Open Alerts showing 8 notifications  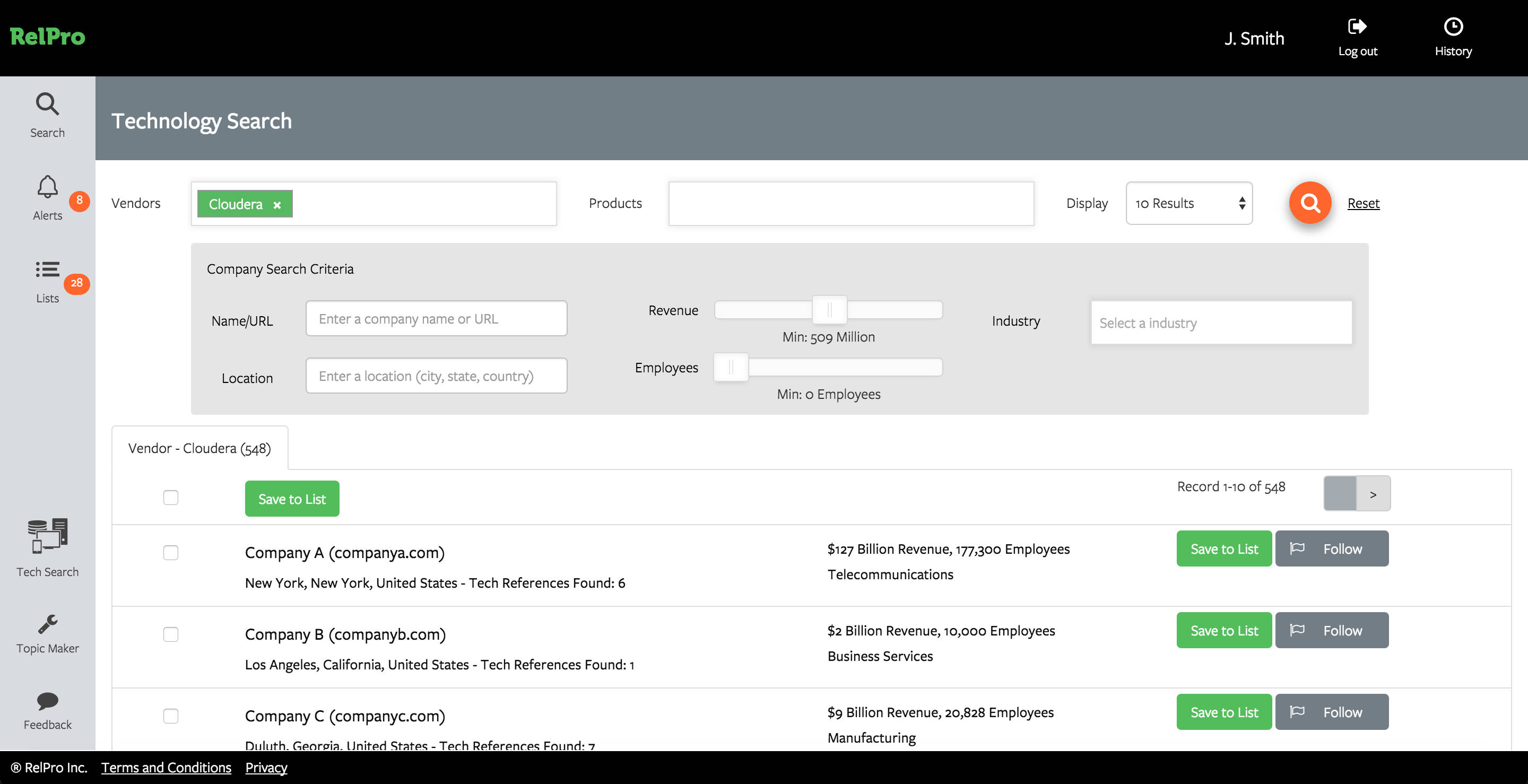47,197
